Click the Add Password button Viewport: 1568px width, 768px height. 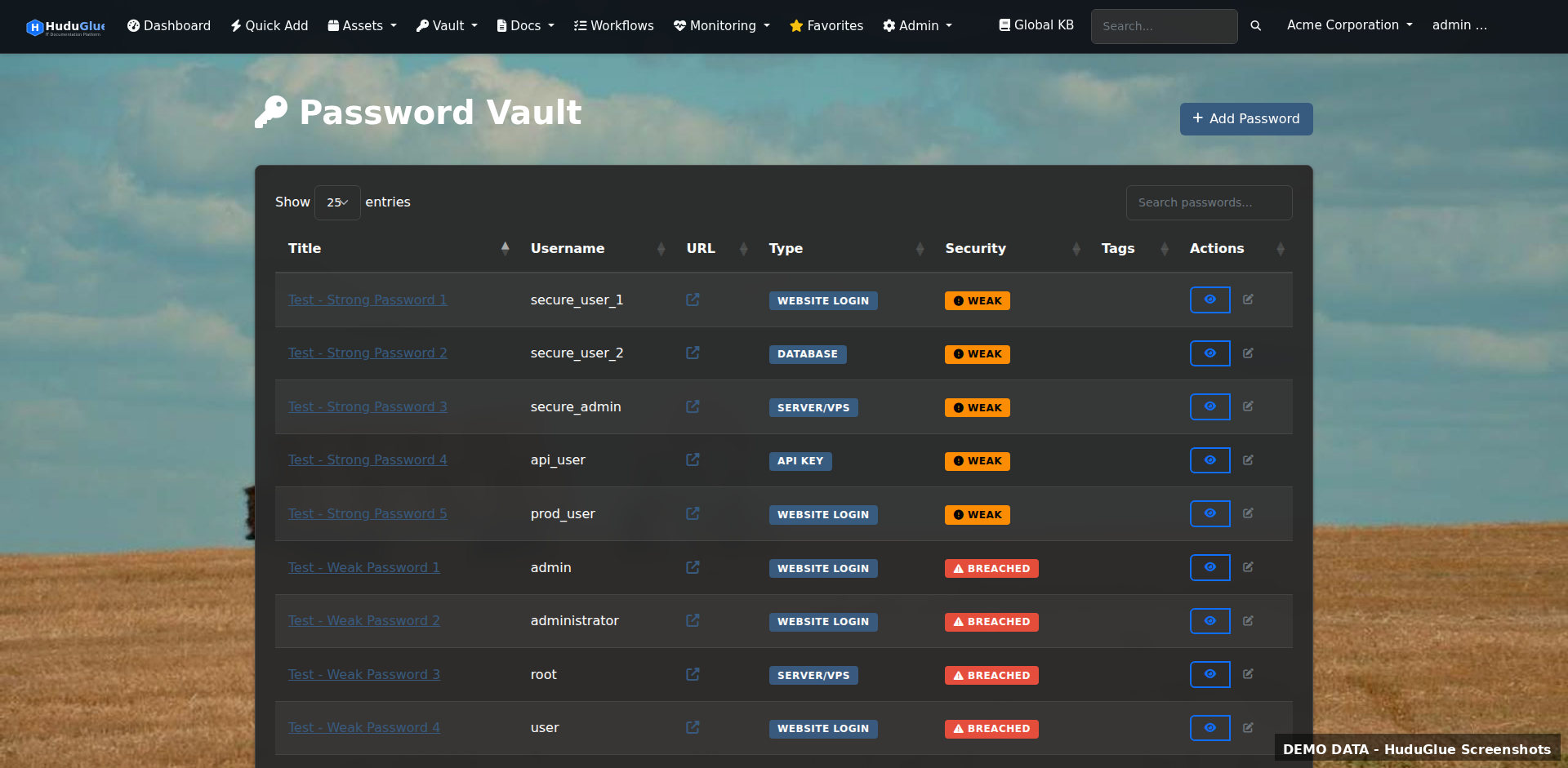click(1245, 118)
